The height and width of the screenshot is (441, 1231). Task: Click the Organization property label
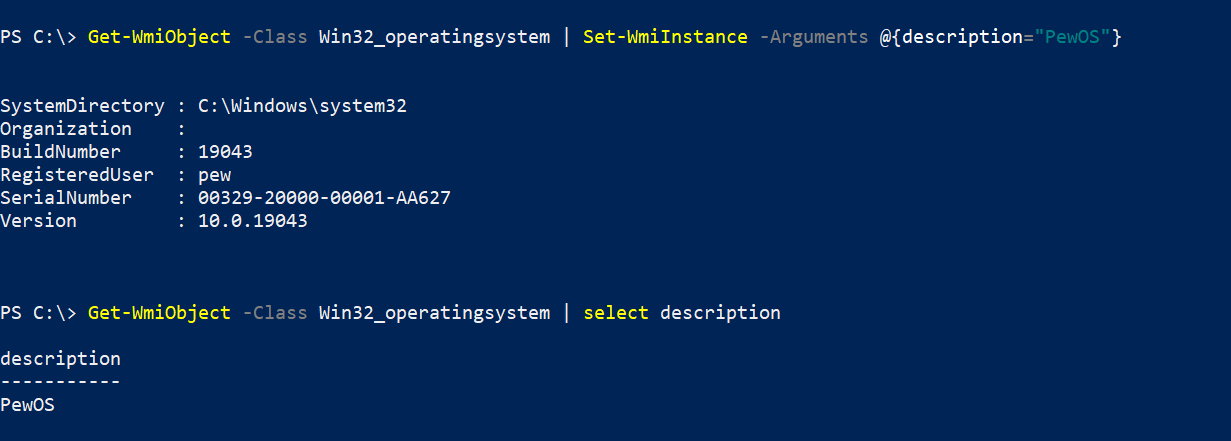click(66, 129)
